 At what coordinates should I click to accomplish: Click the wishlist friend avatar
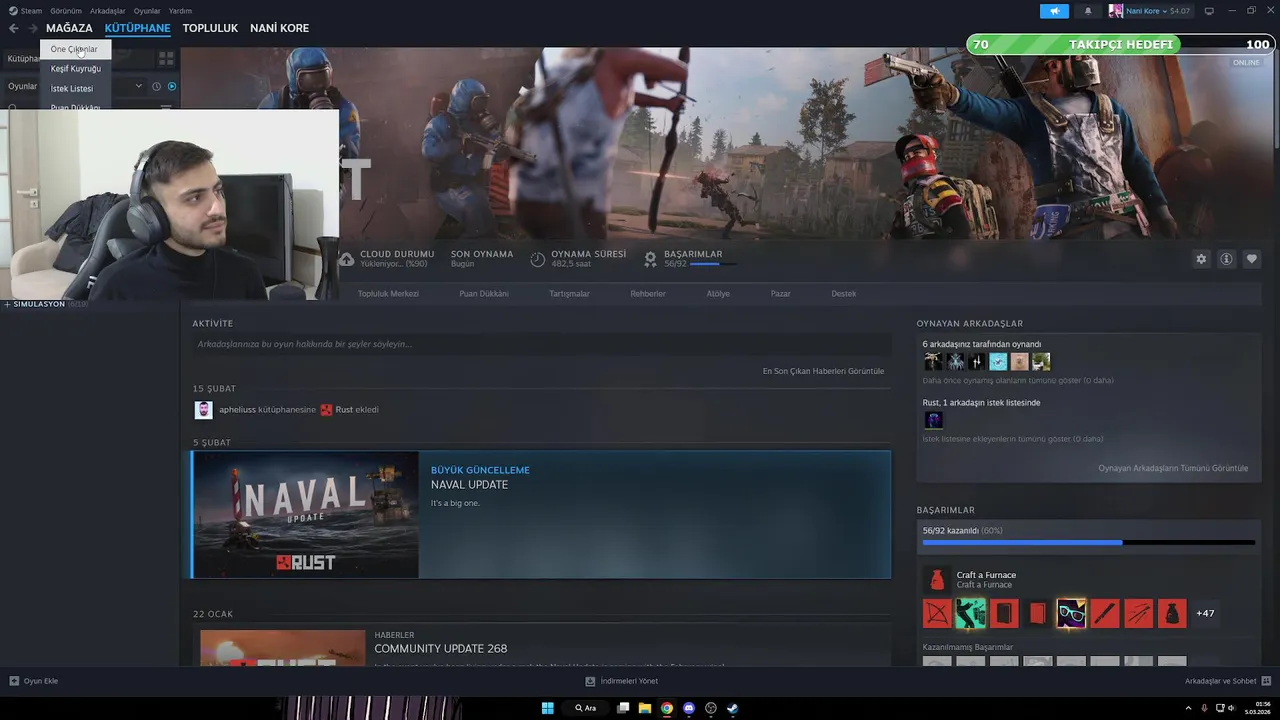point(933,420)
